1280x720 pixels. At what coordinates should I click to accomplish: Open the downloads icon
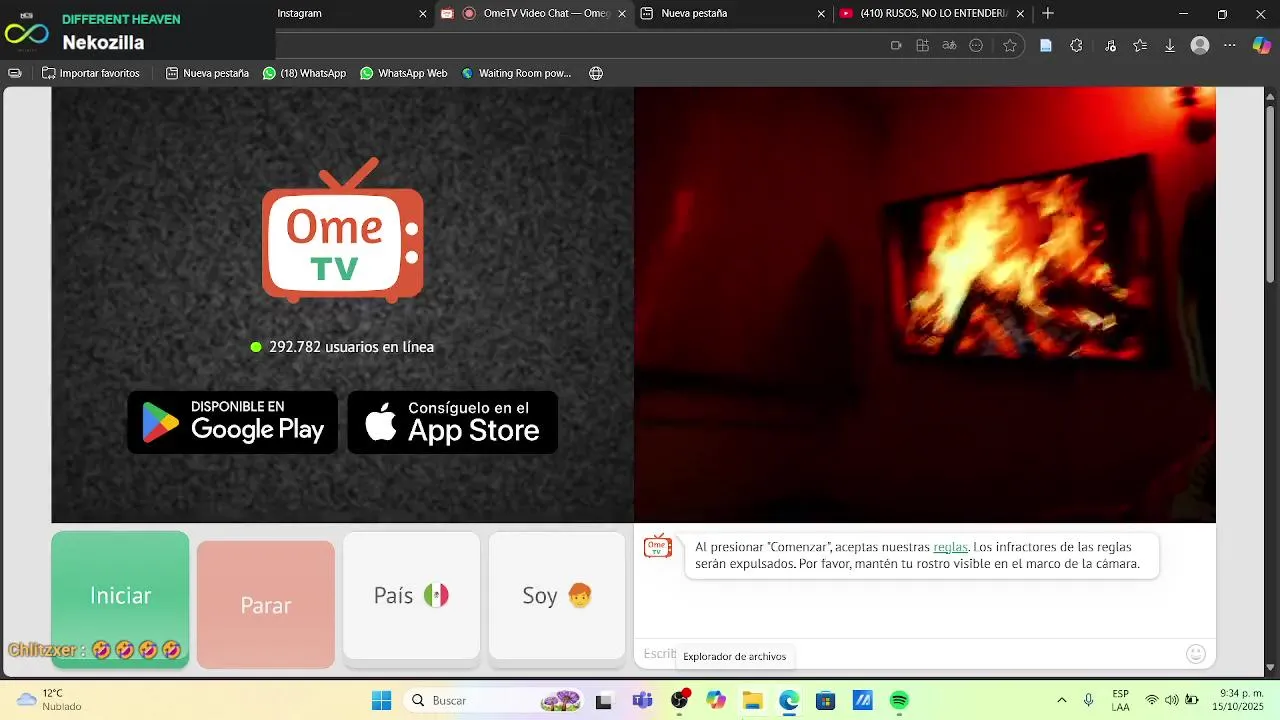pyautogui.click(x=1170, y=45)
